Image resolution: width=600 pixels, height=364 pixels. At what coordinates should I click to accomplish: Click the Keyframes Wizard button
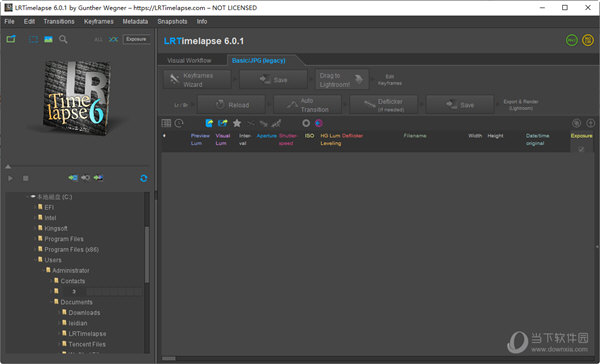pos(197,80)
